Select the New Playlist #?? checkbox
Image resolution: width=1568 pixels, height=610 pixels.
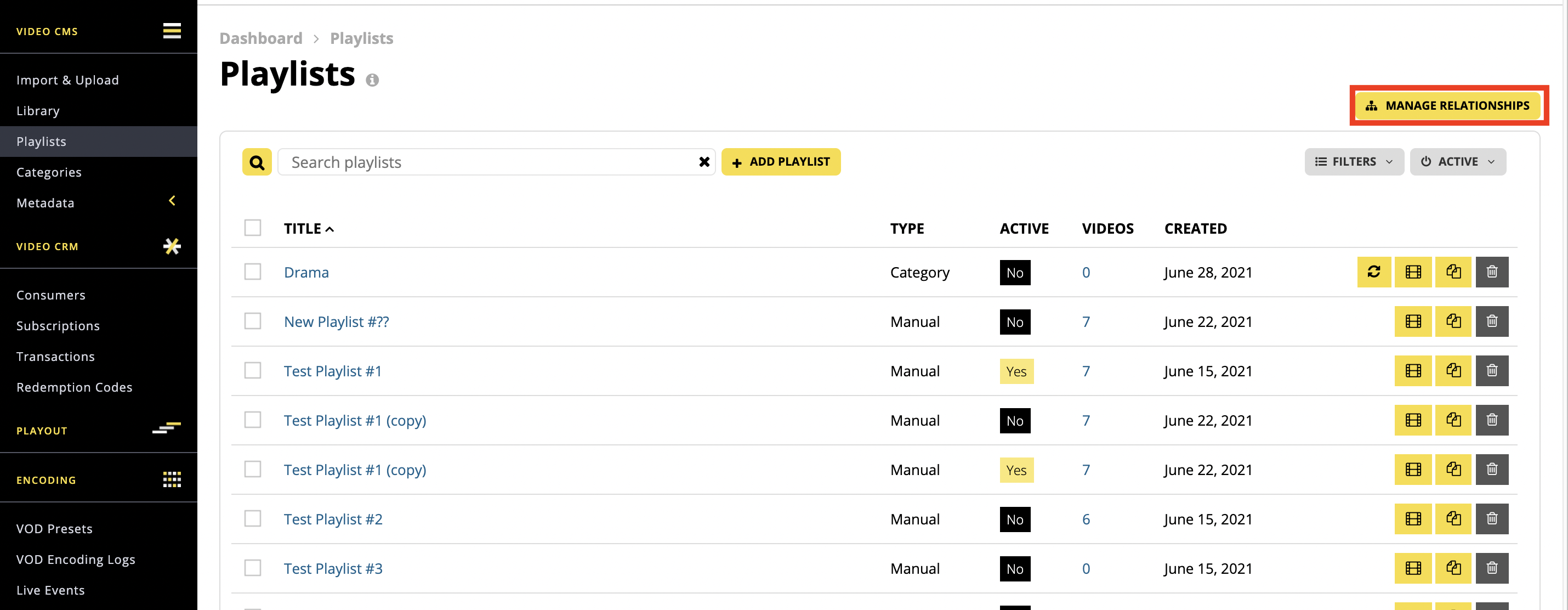(253, 321)
